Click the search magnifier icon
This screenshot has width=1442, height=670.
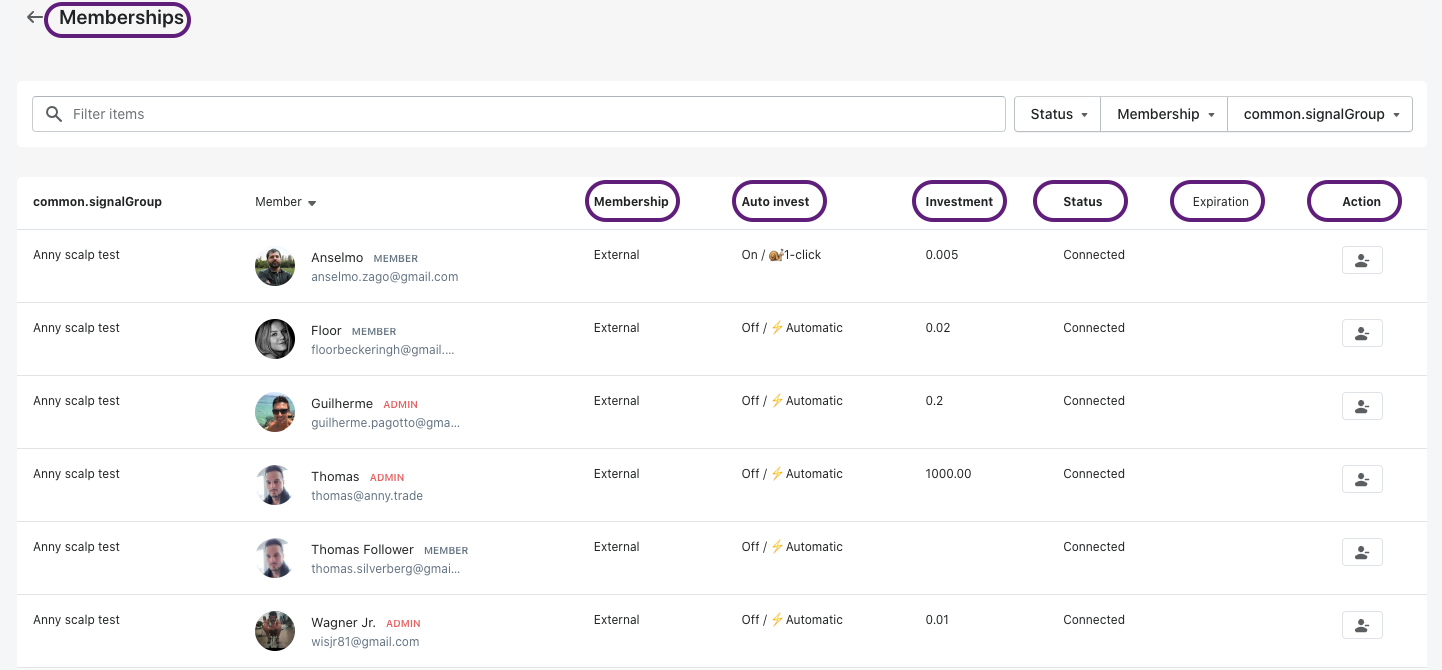[x=55, y=114]
